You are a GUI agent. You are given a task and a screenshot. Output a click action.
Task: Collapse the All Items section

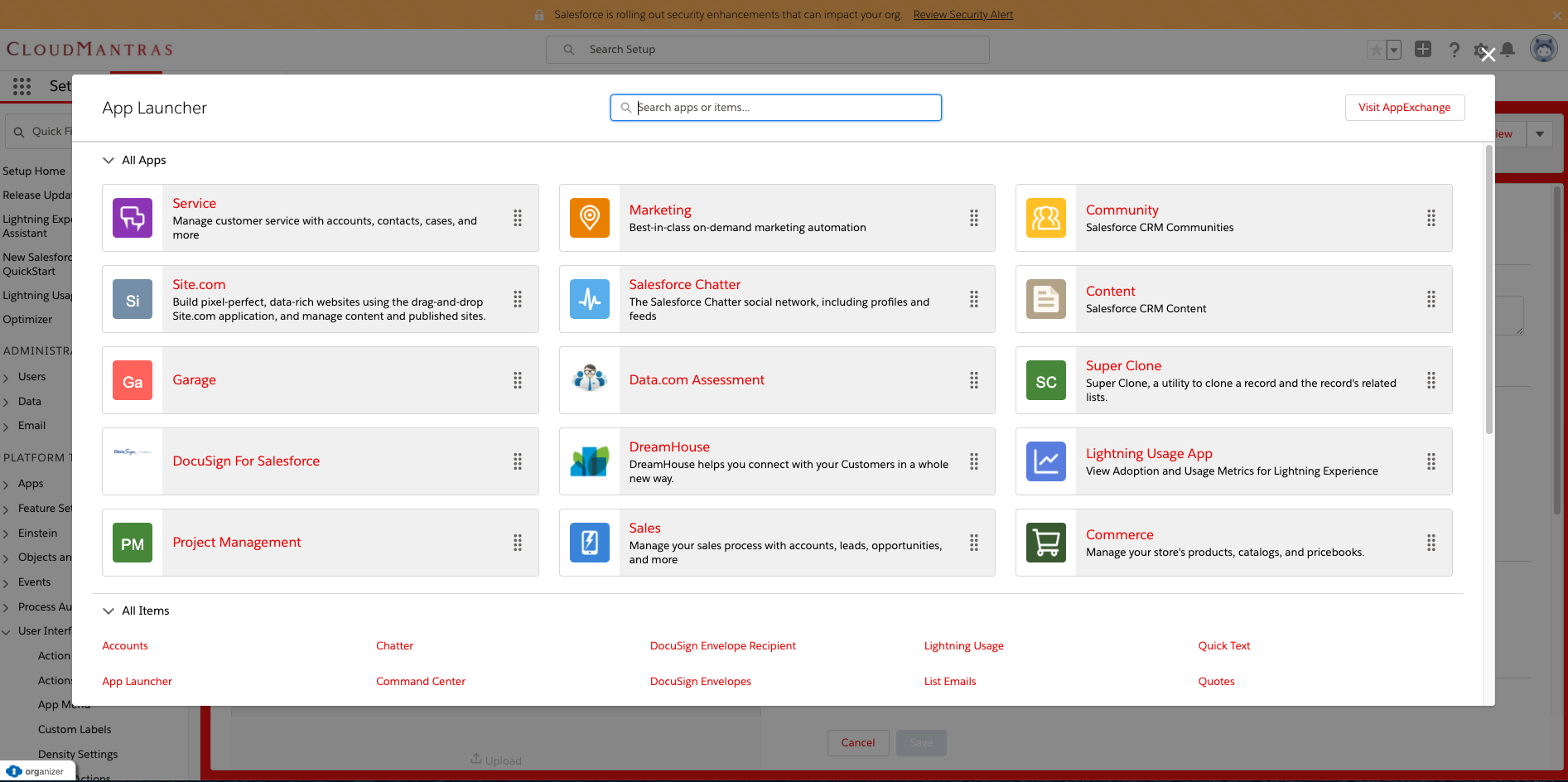[109, 611]
